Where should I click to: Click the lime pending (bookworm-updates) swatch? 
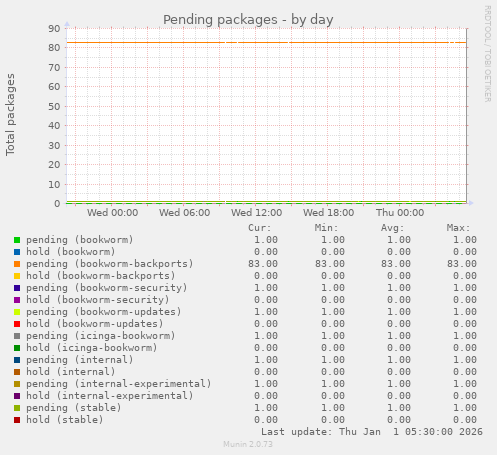coord(17,312)
